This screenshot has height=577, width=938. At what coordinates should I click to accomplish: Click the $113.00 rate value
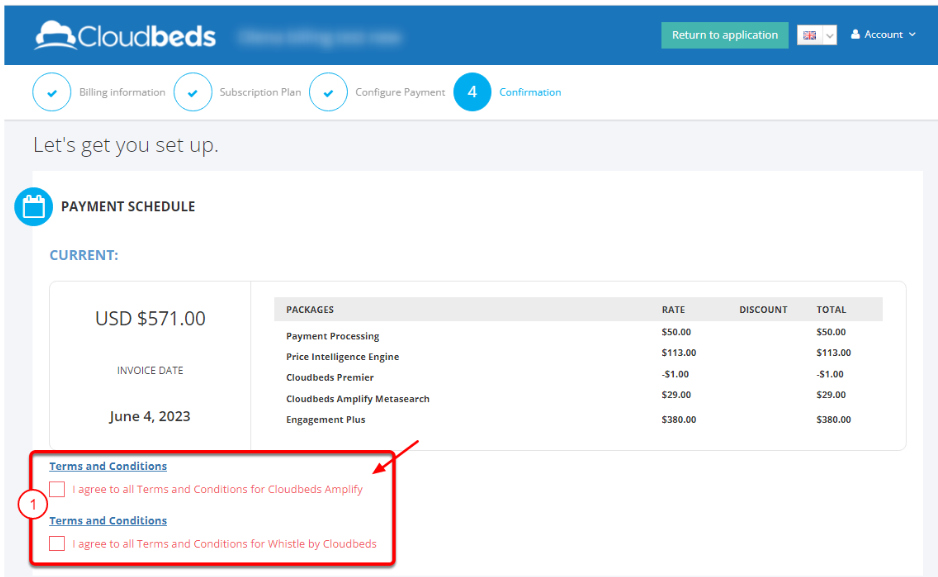(678, 353)
